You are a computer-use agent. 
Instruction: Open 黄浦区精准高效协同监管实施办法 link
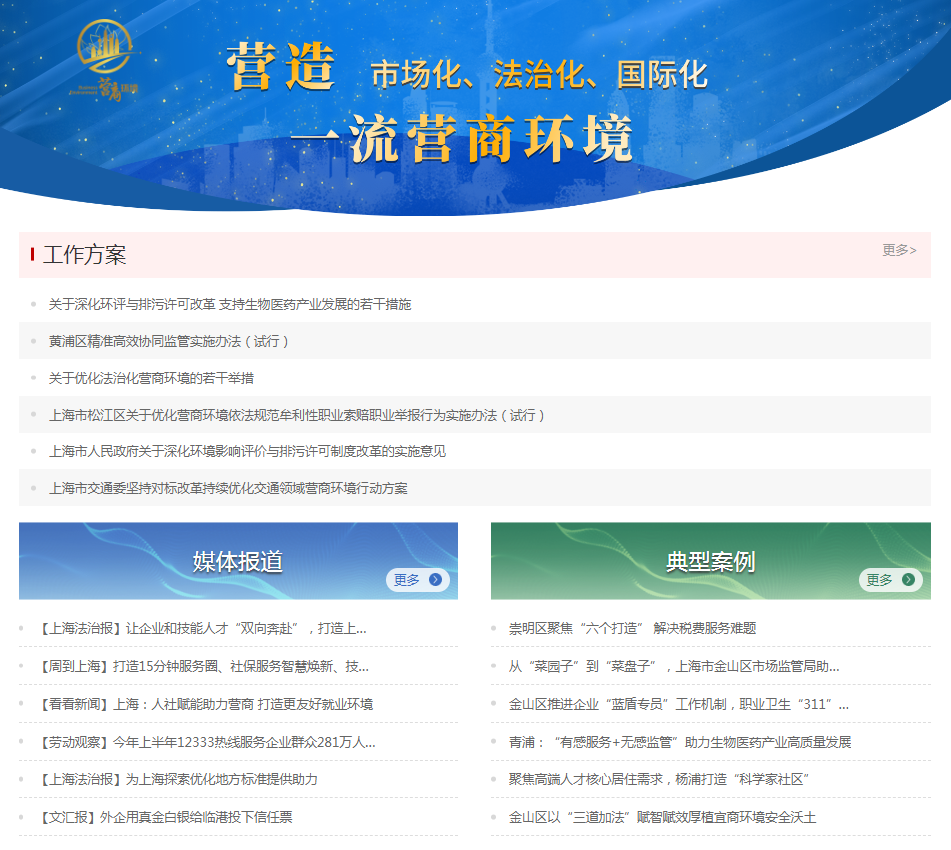point(169,341)
